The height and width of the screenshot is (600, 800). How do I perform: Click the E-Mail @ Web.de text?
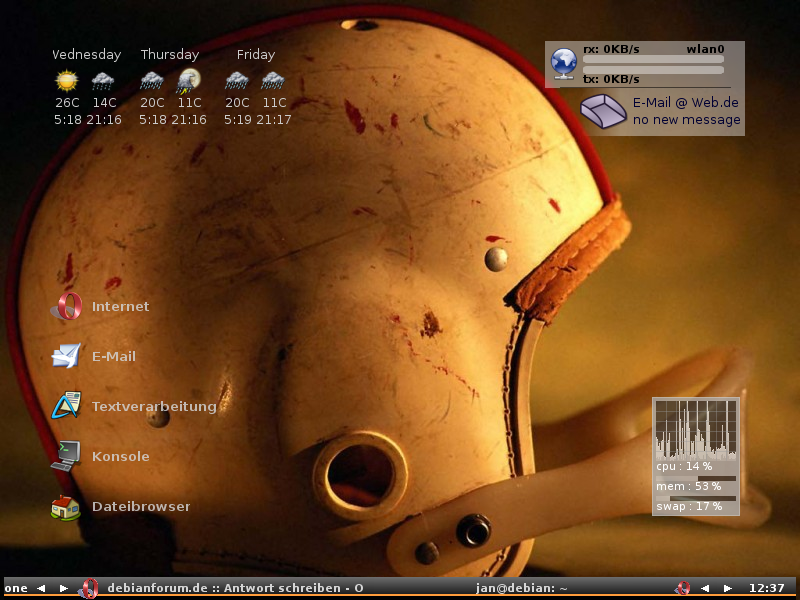tap(685, 102)
